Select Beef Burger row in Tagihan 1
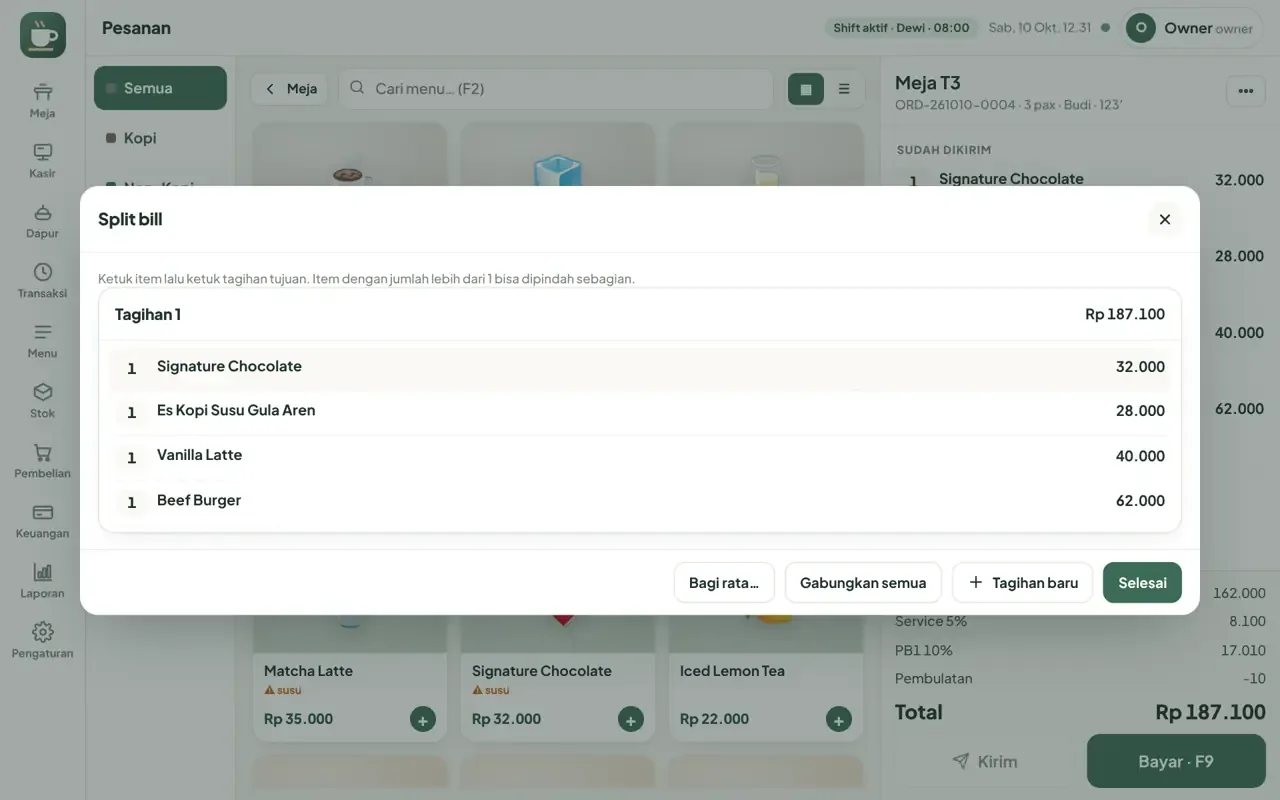1280x800 pixels. tap(640, 502)
